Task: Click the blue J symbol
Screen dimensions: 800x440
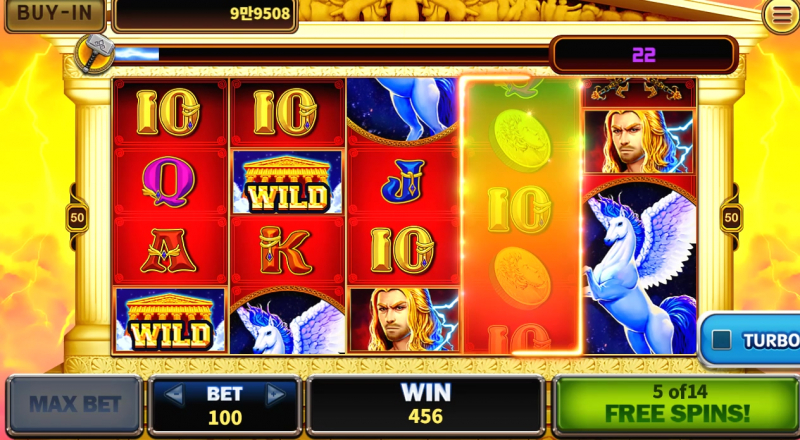Action: click(x=403, y=182)
